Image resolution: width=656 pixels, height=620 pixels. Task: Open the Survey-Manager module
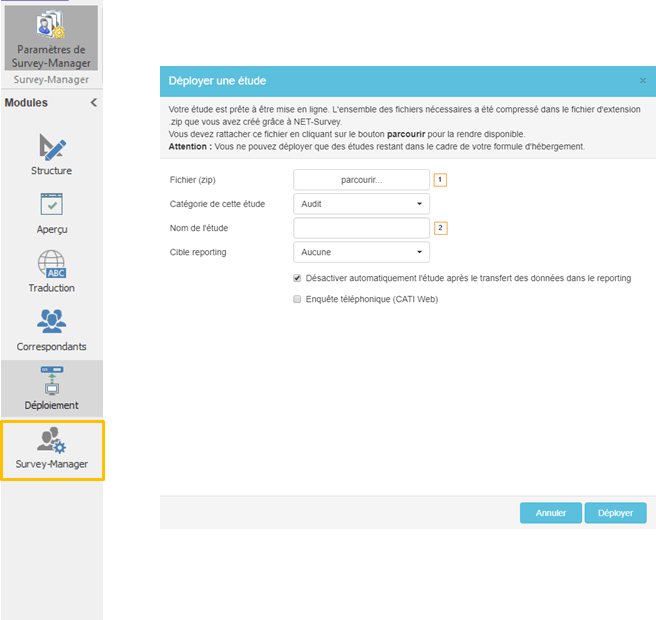tap(52, 450)
